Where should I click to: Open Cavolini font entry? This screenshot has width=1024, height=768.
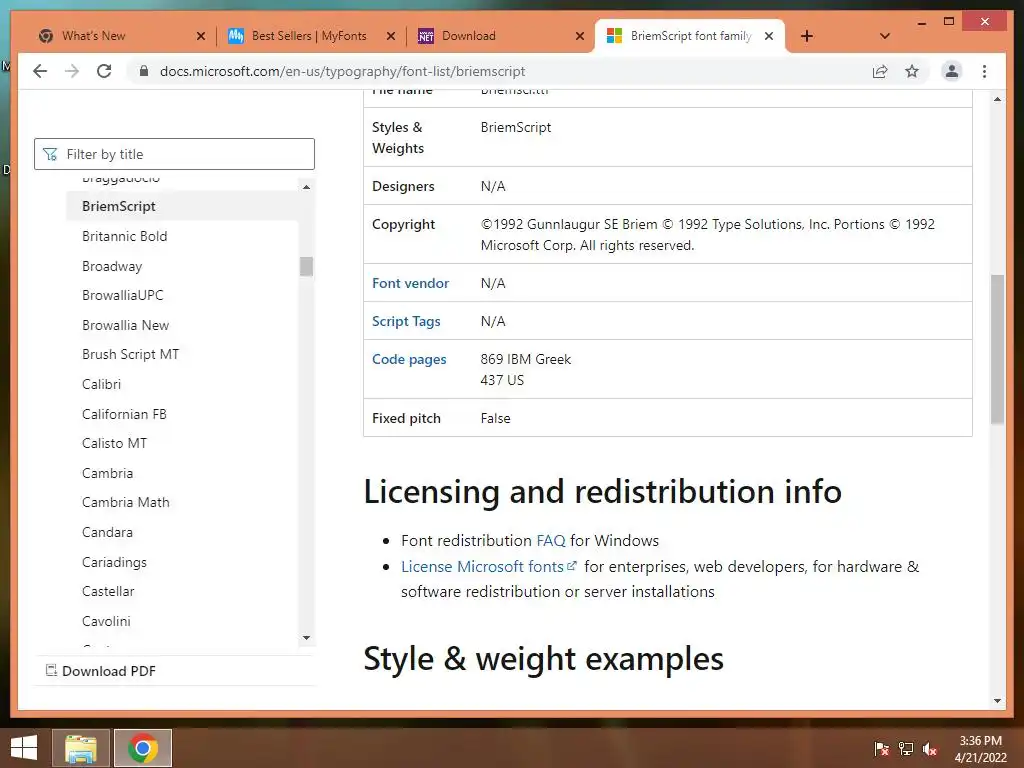pos(106,621)
